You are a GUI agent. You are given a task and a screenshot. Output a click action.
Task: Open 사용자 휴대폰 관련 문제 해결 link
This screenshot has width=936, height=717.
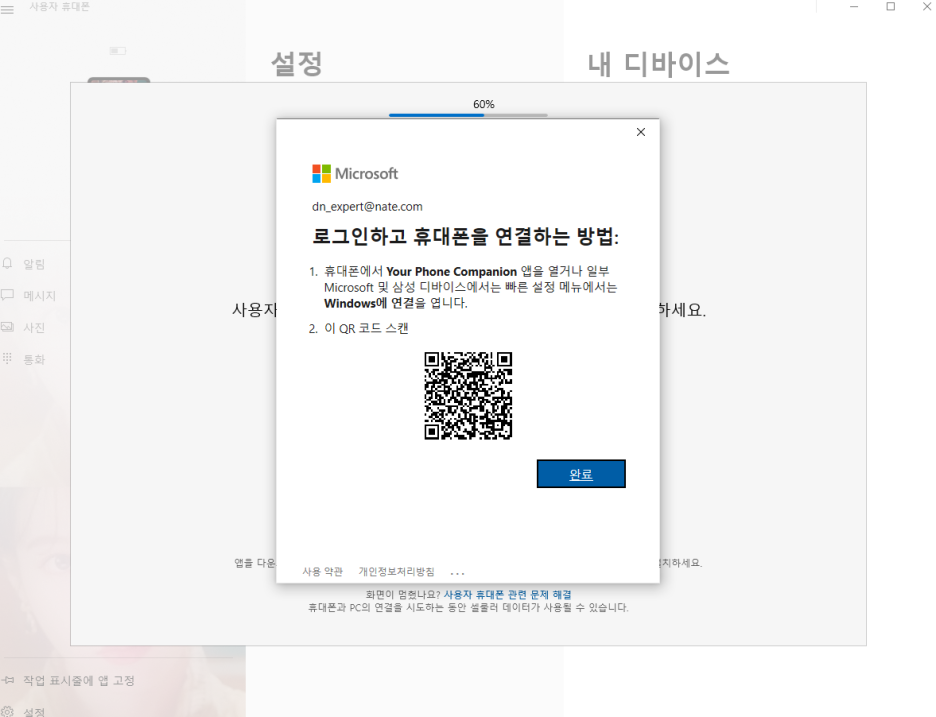coord(507,595)
